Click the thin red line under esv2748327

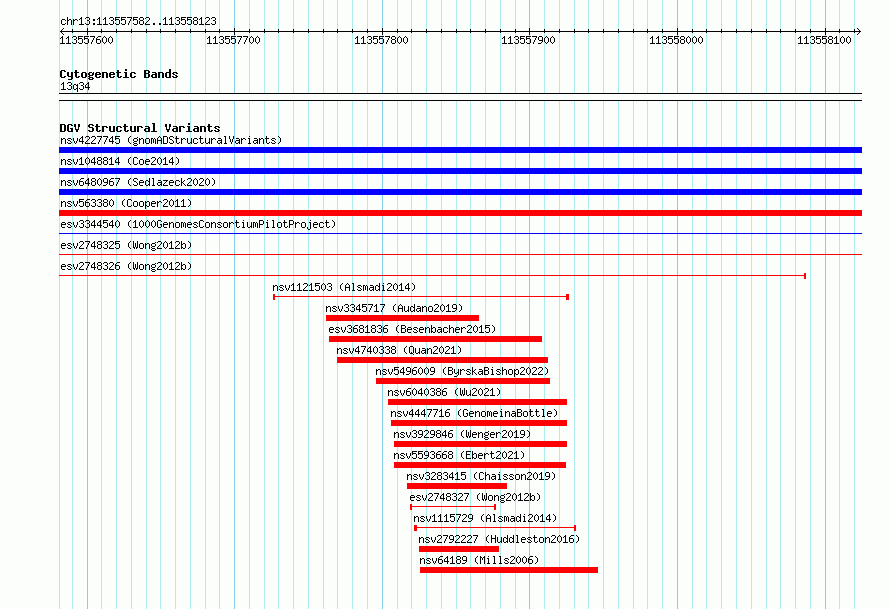pos(453,507)
